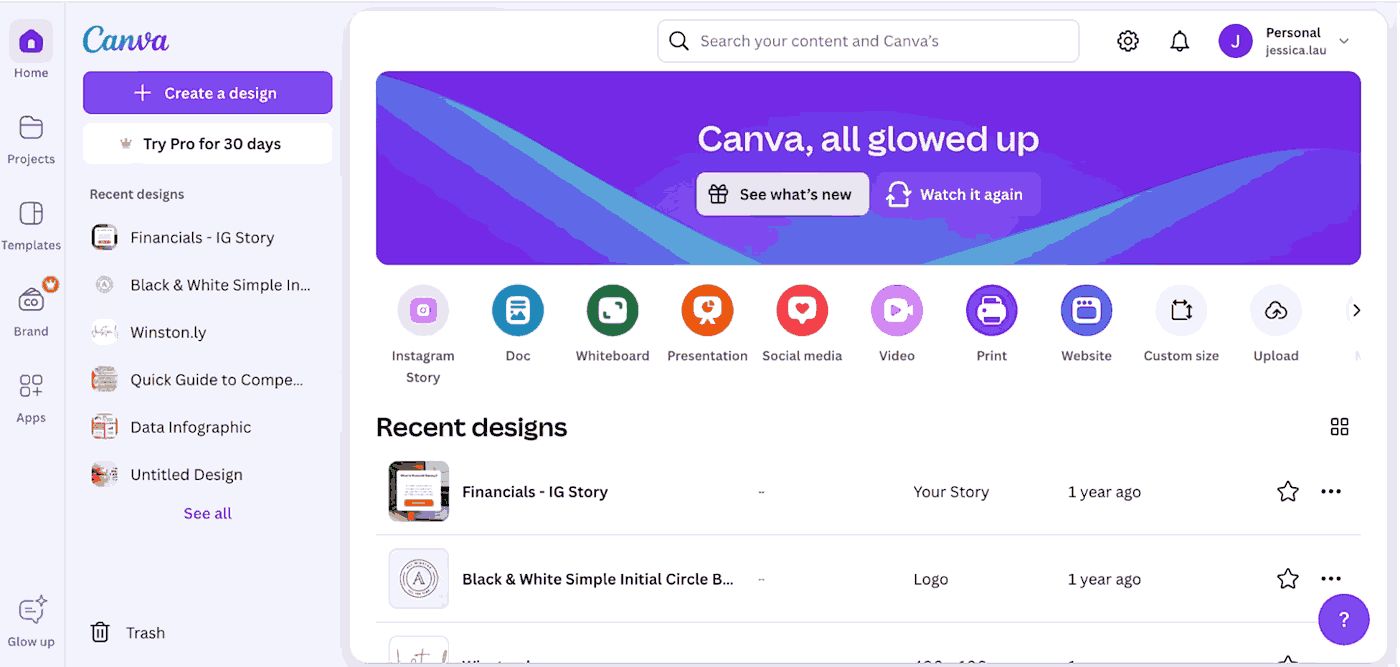Click the "Your Story" type cell
The height and width of the screenshot is (667, 1400).
pyautogui.click(x=951, y=492)
